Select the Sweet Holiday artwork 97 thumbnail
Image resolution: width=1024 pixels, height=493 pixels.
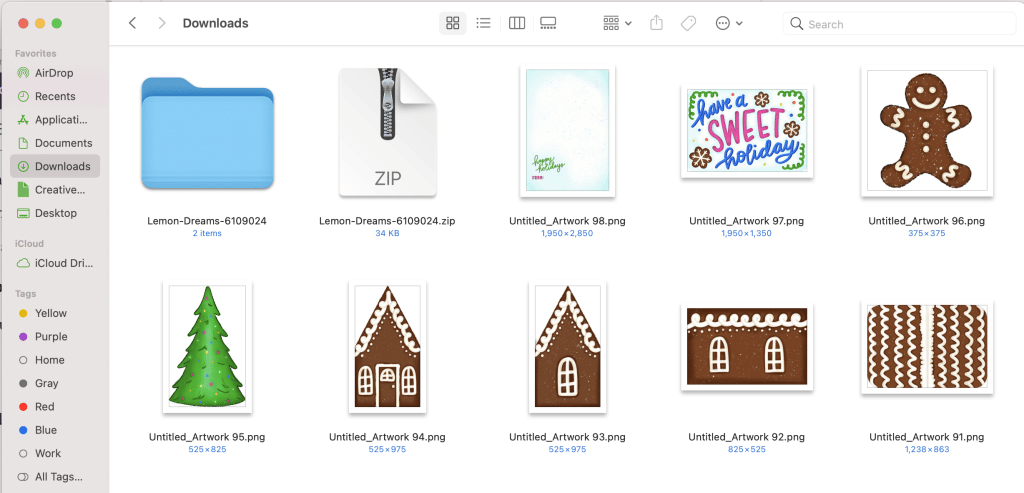pyautogui.click(x=746, y=131)
